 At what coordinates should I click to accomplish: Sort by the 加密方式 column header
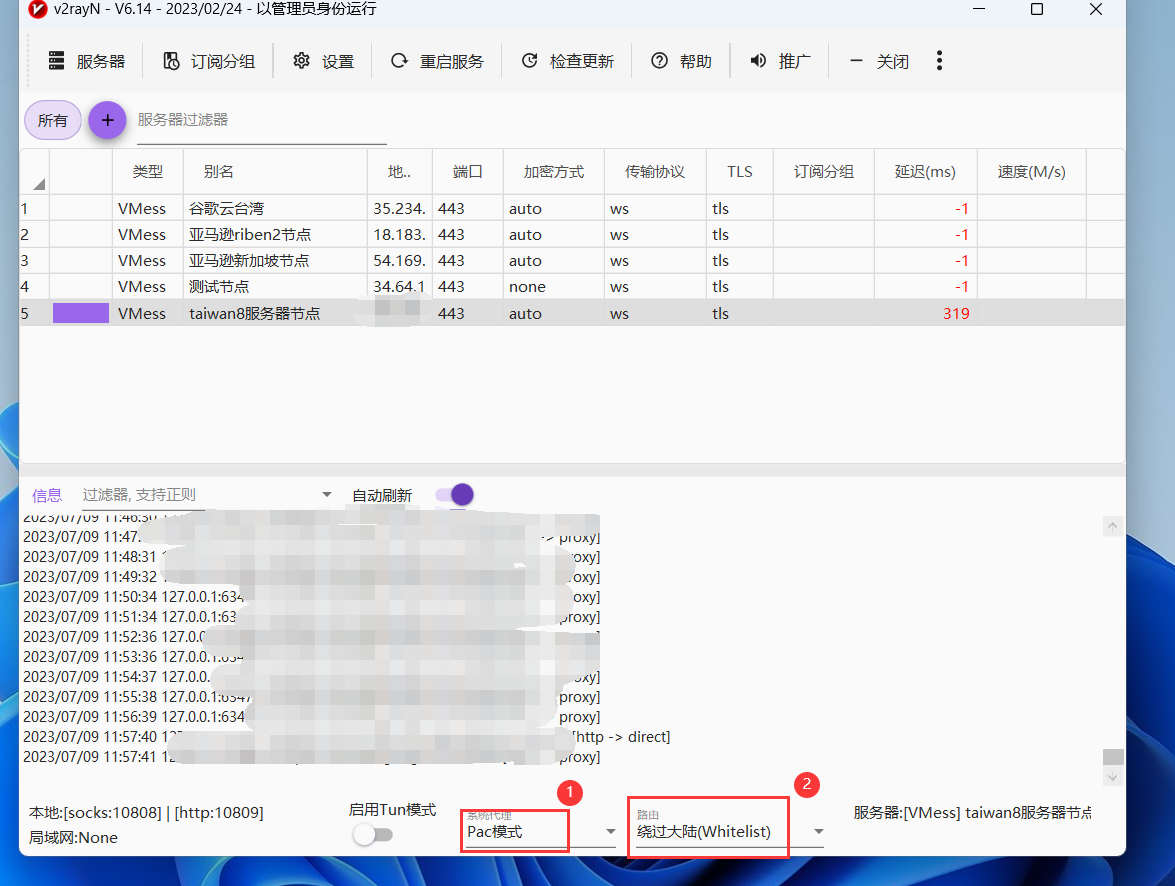[554, 172]
